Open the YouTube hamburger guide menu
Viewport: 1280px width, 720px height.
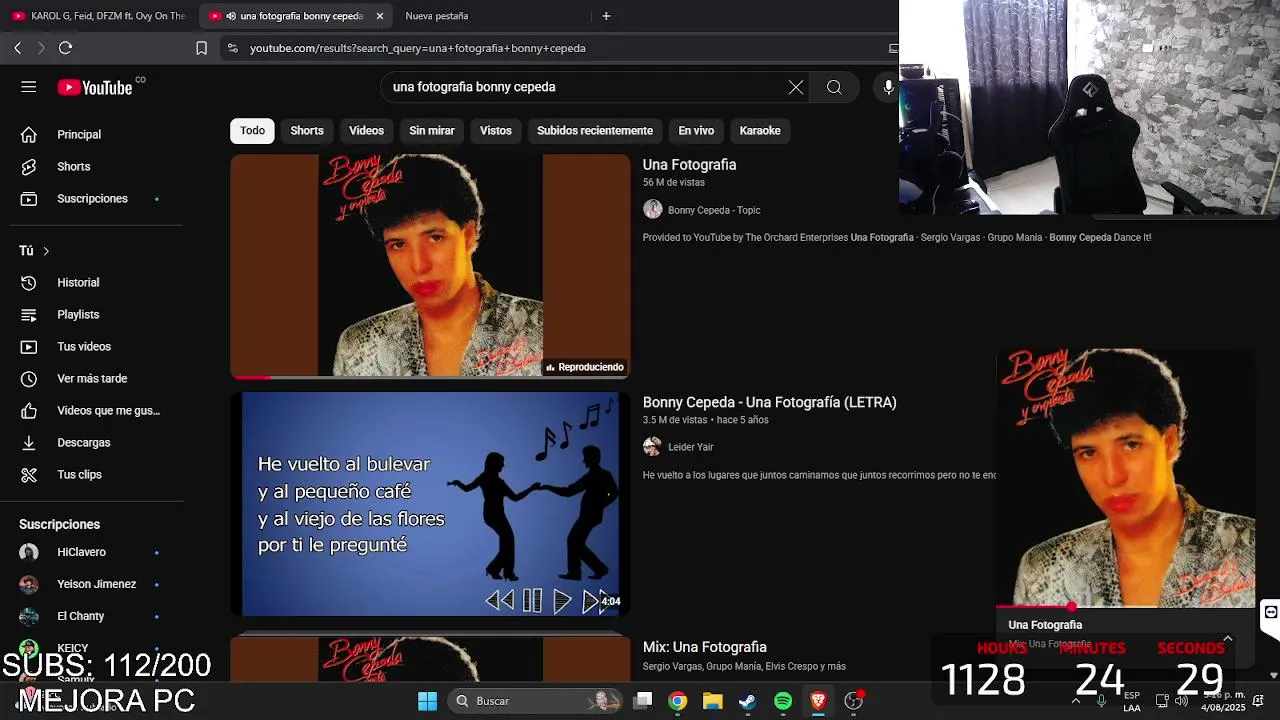point(28,87)
